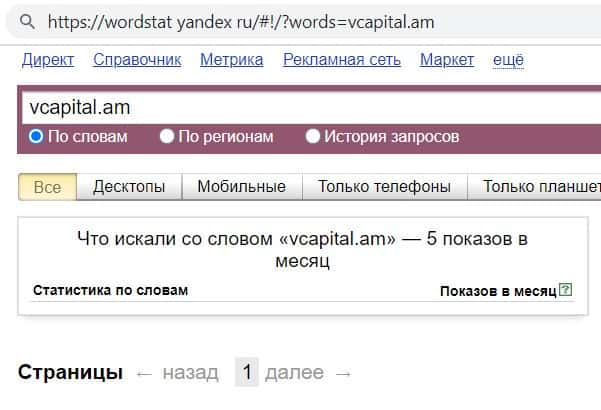Select the История запросов radio button
Screen dimensions: 601x410
pyautogui.click(x=313, y=136)
